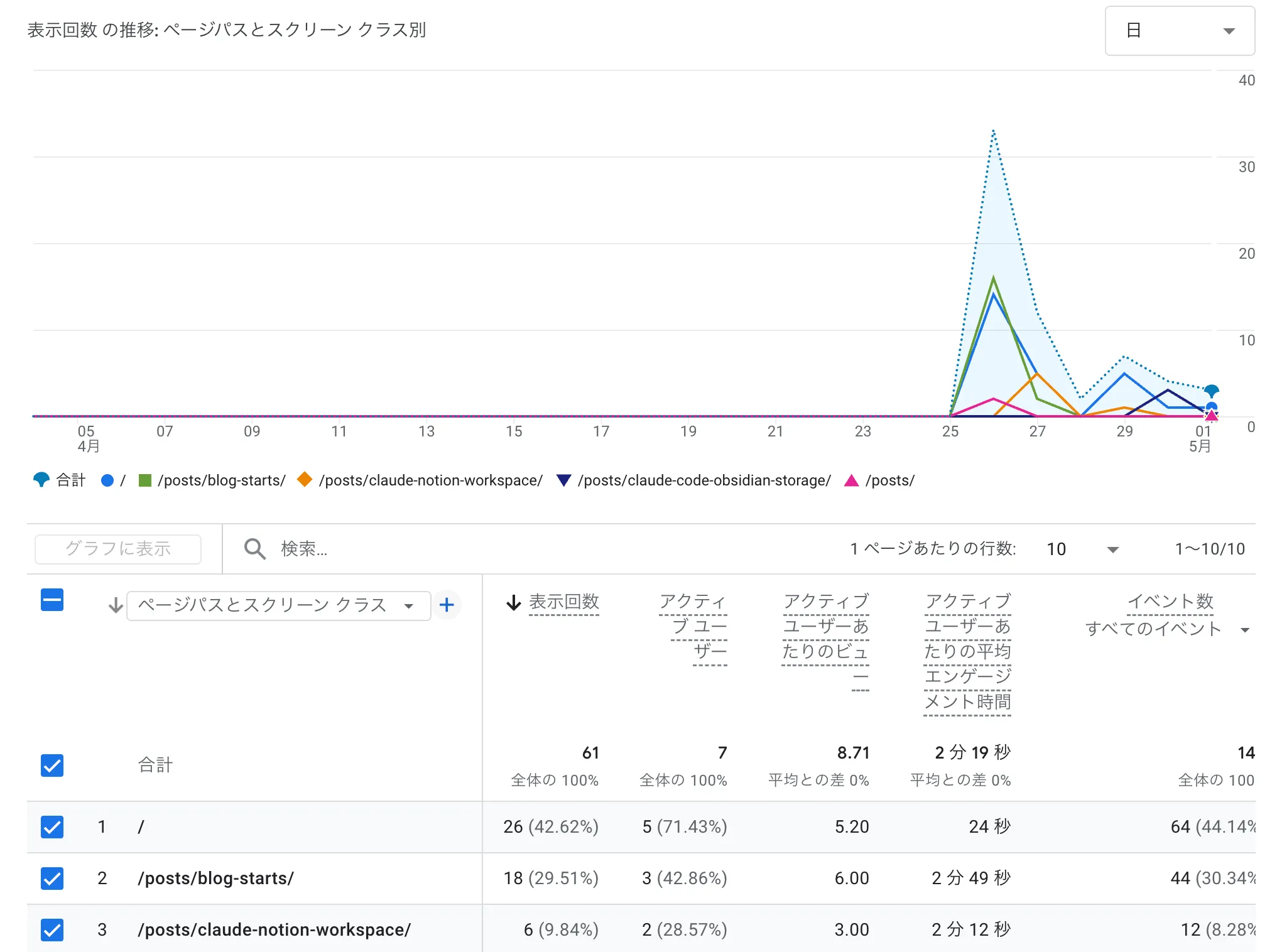1277x952 pixels.
Task: Click the /posts/claude-notion-workspace/ row text
Action: coord(274,930)
